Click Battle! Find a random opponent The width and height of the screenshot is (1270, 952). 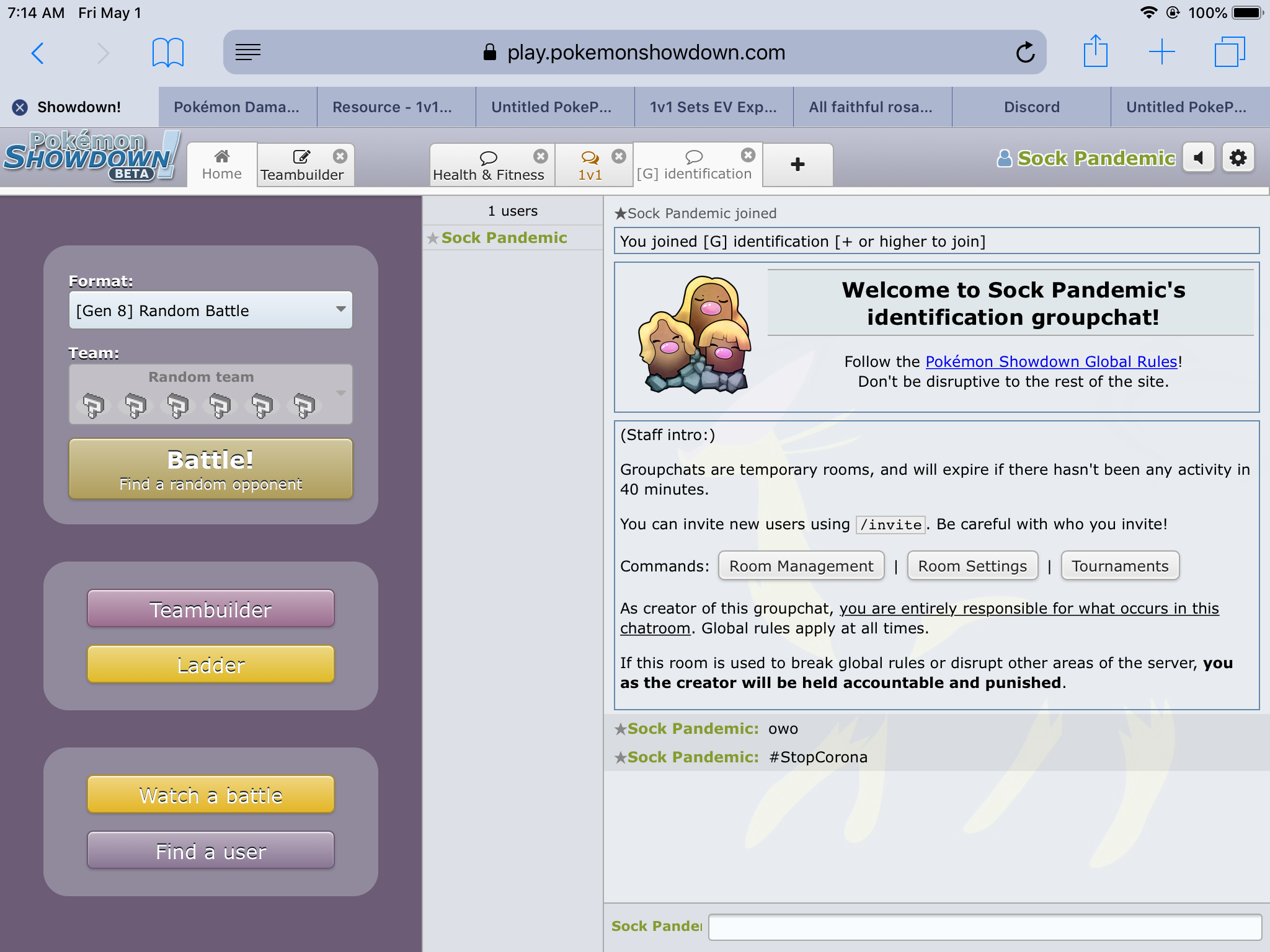point(211,469)
